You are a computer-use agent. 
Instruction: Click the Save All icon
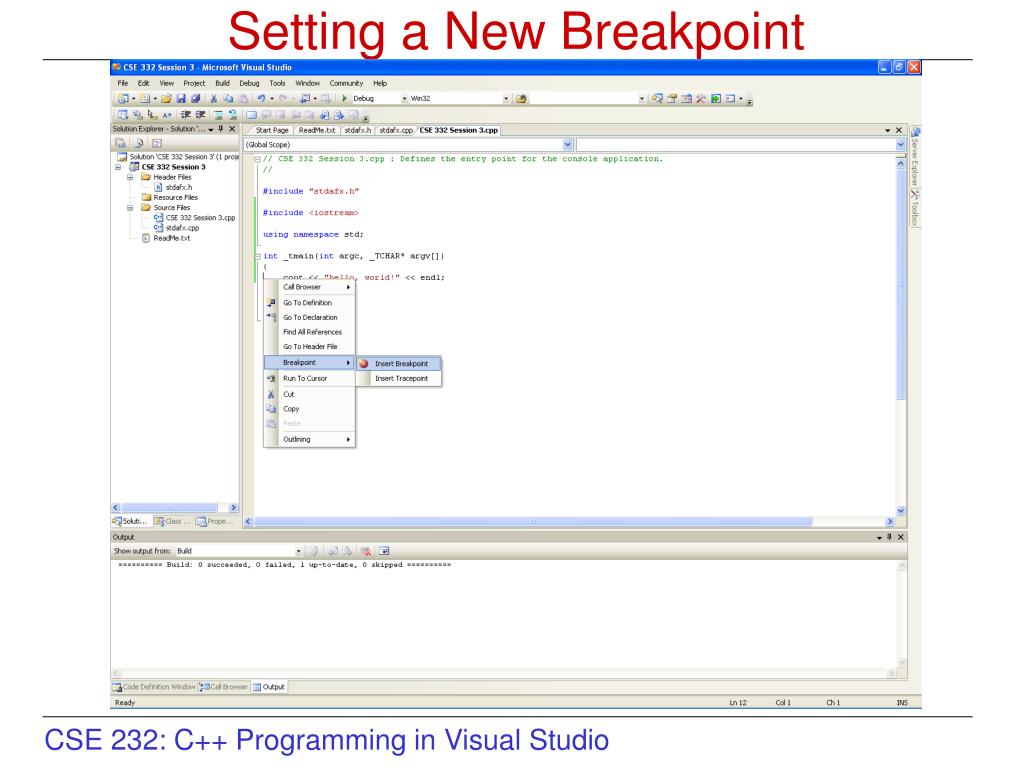(x=195, y=99)
